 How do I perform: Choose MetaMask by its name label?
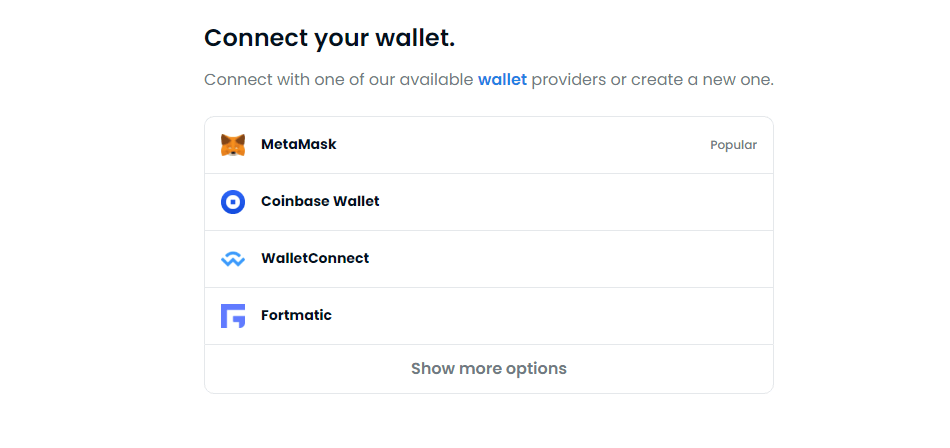point(298,145)
